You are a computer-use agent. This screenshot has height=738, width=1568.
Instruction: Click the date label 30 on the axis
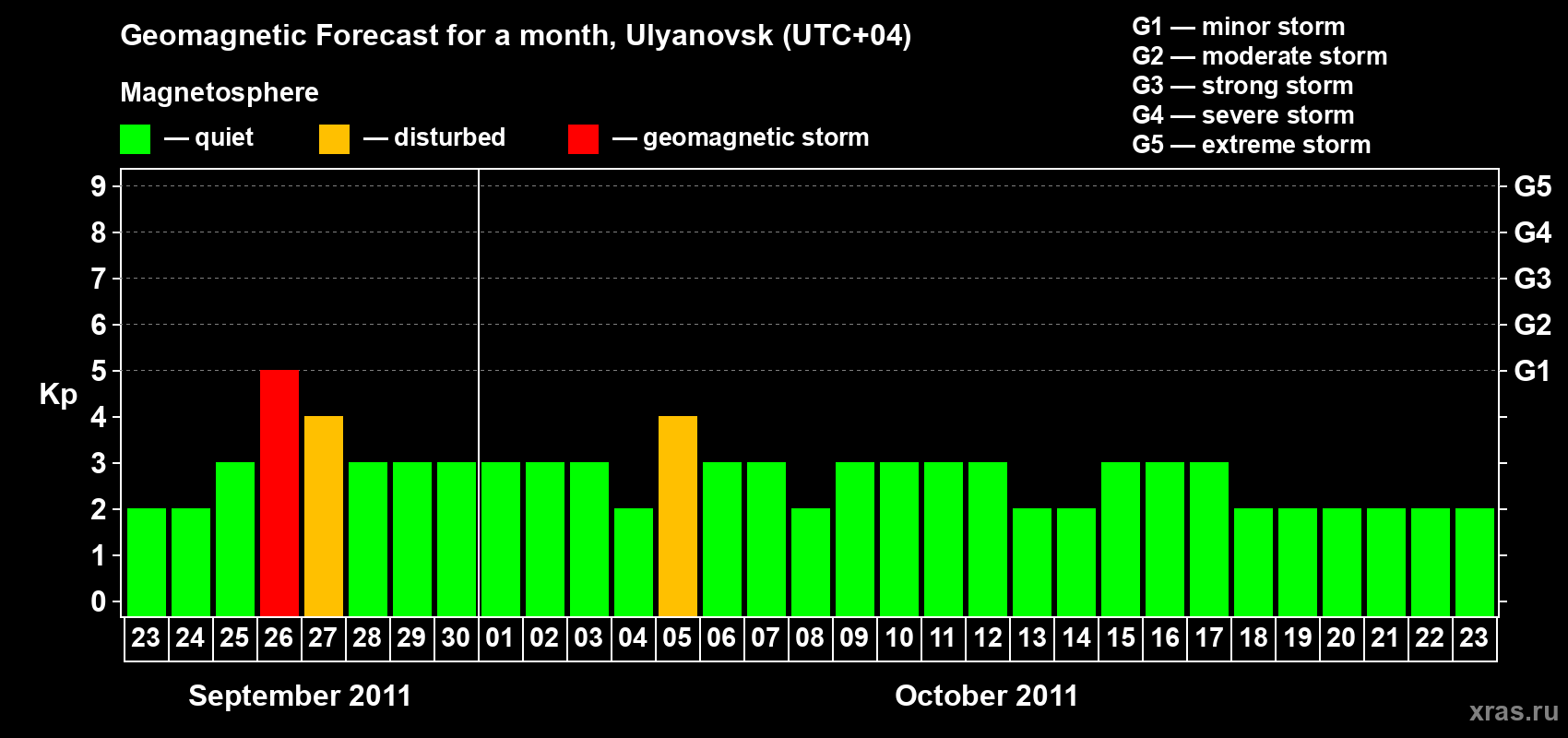click(x=456, y=638)
